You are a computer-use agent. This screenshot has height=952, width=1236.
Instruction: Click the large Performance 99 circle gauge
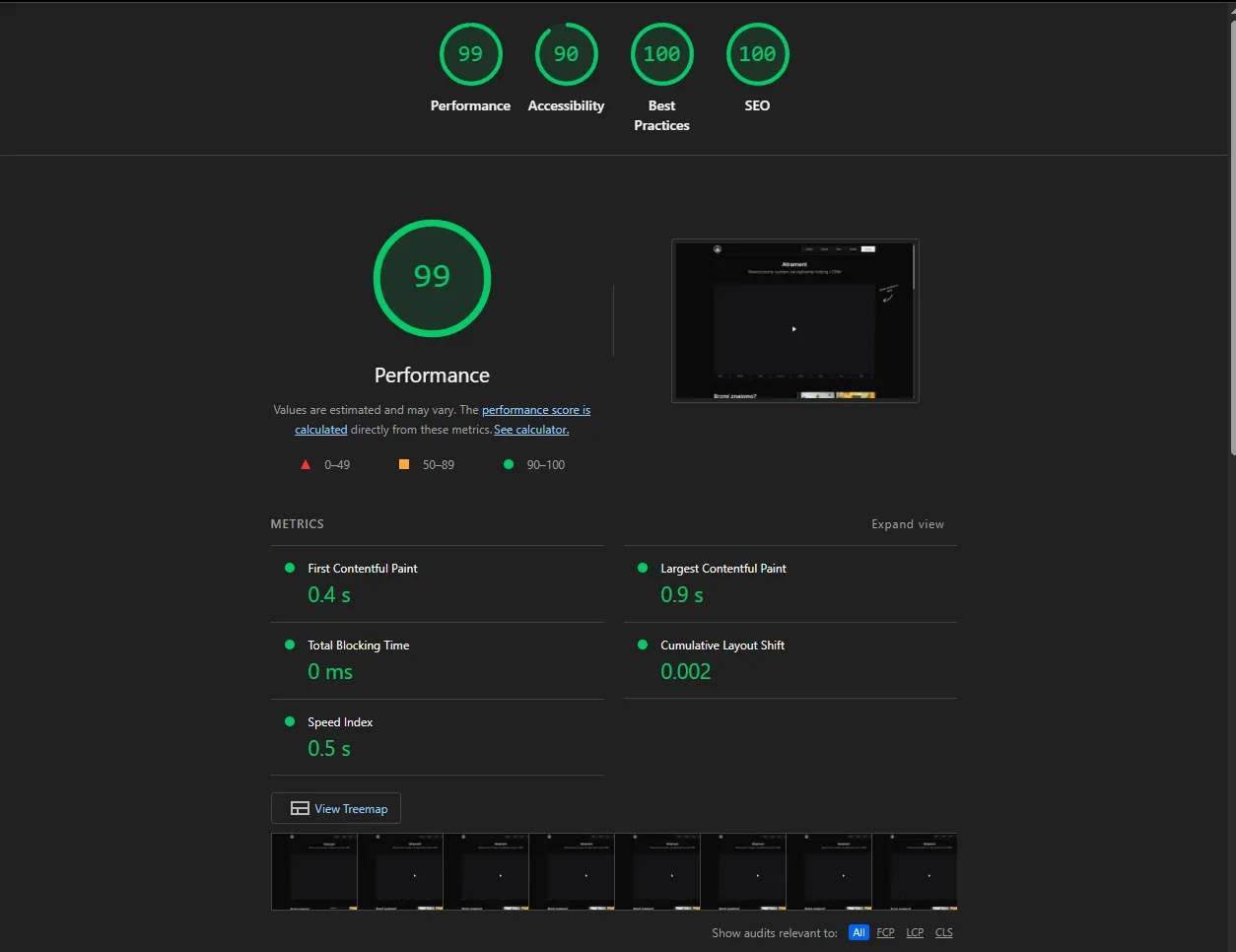(432, 278)
